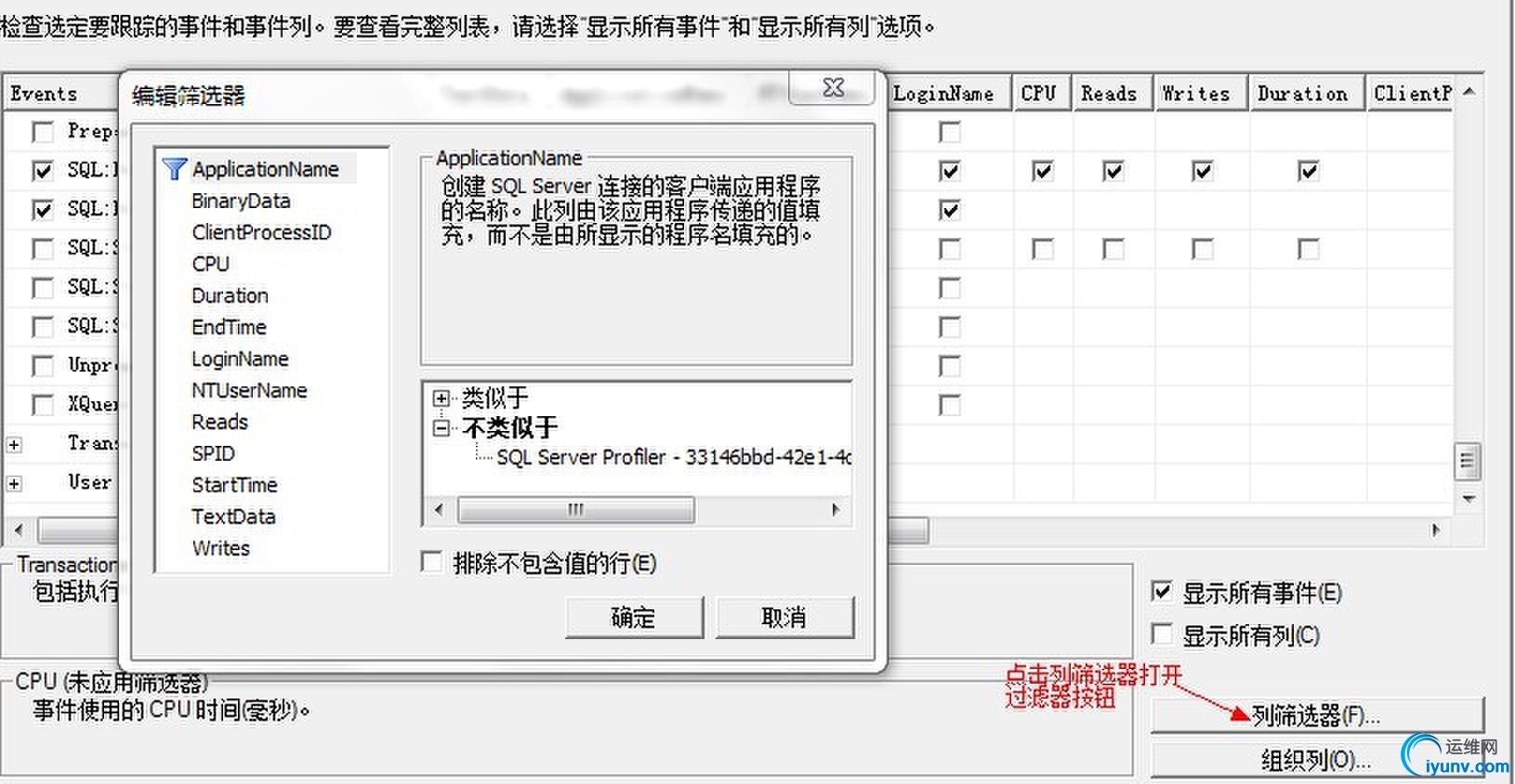Toggle 排除不包含值的行 checkbox

(431, 562)
